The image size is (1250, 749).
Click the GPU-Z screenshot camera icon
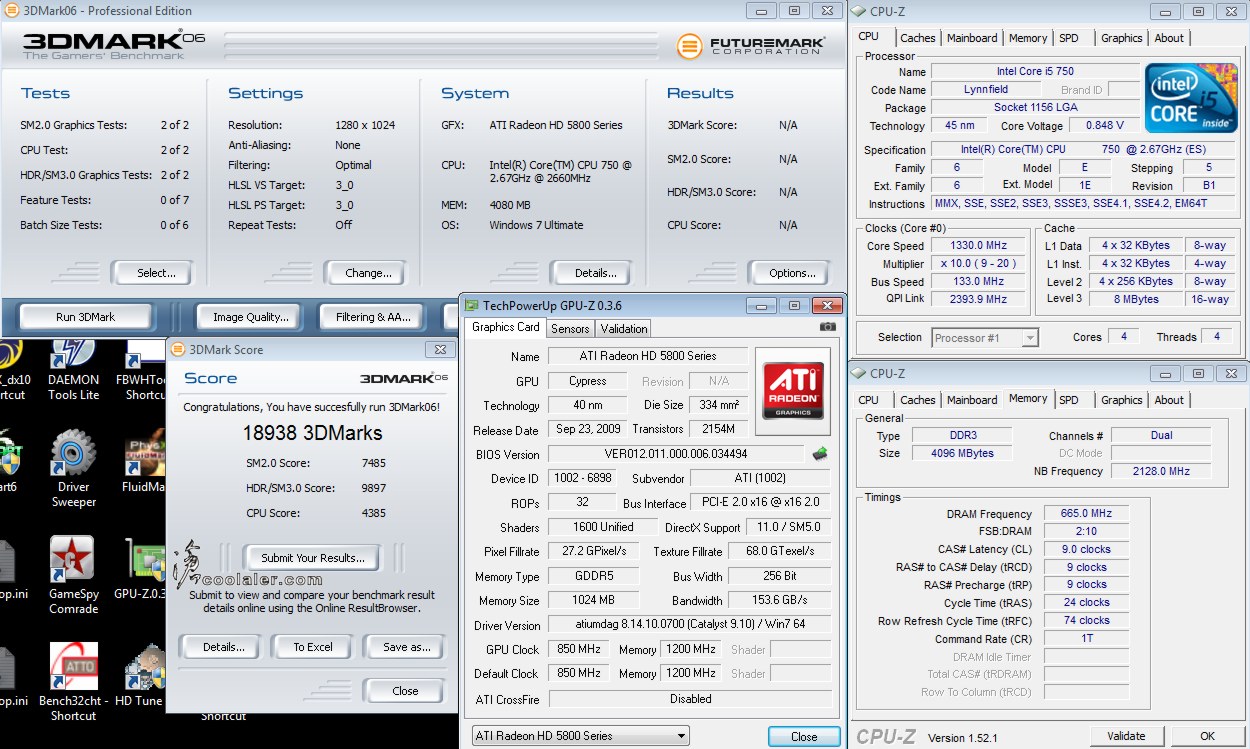(827, 327)
